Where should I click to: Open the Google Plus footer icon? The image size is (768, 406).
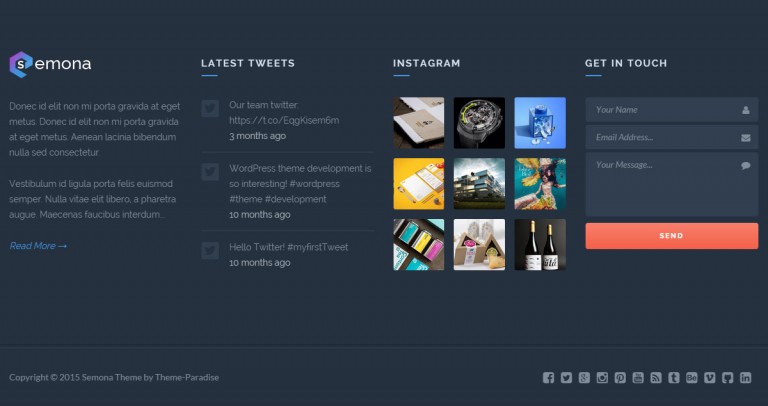(584, 378)
